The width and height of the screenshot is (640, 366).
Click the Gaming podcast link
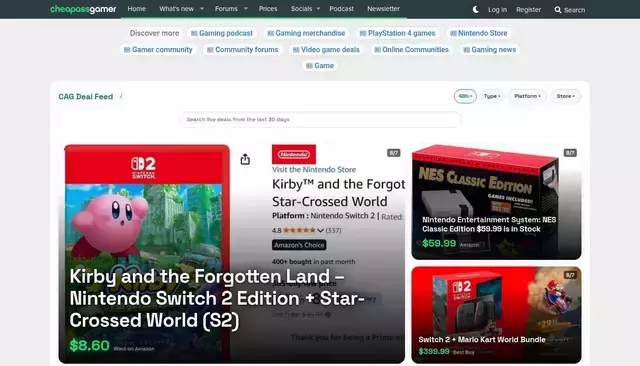[222, 33]
